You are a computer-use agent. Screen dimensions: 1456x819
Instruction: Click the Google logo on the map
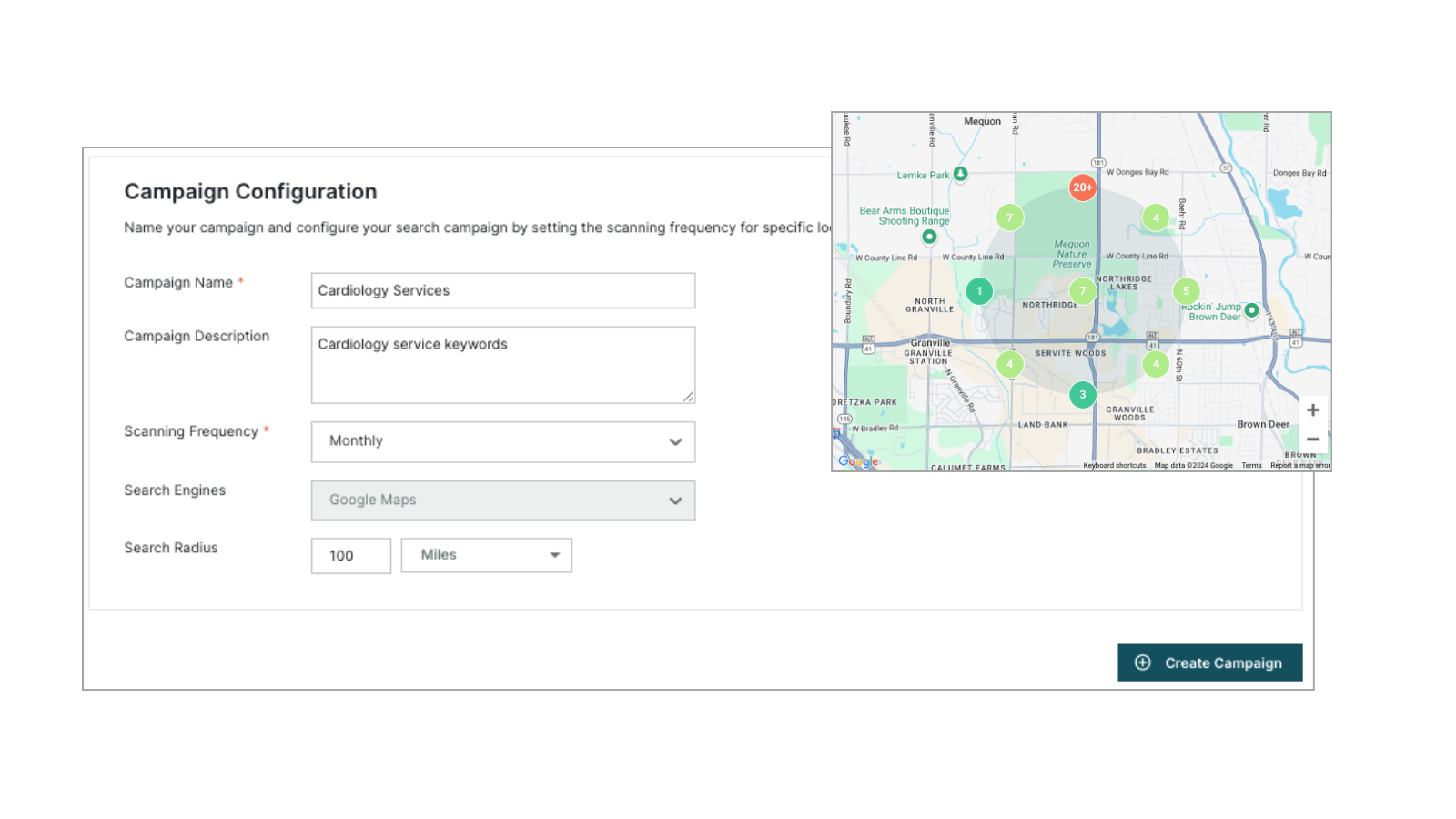point(858,461)
